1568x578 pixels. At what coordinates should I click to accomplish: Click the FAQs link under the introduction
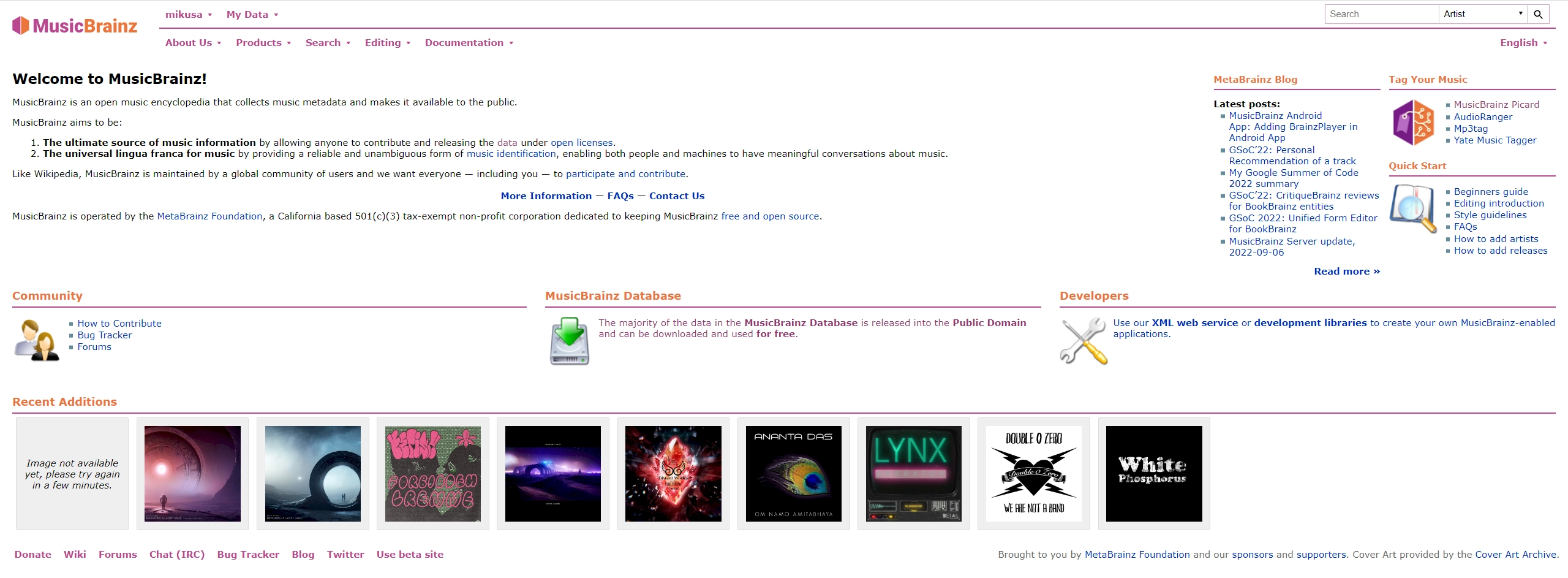620,196
